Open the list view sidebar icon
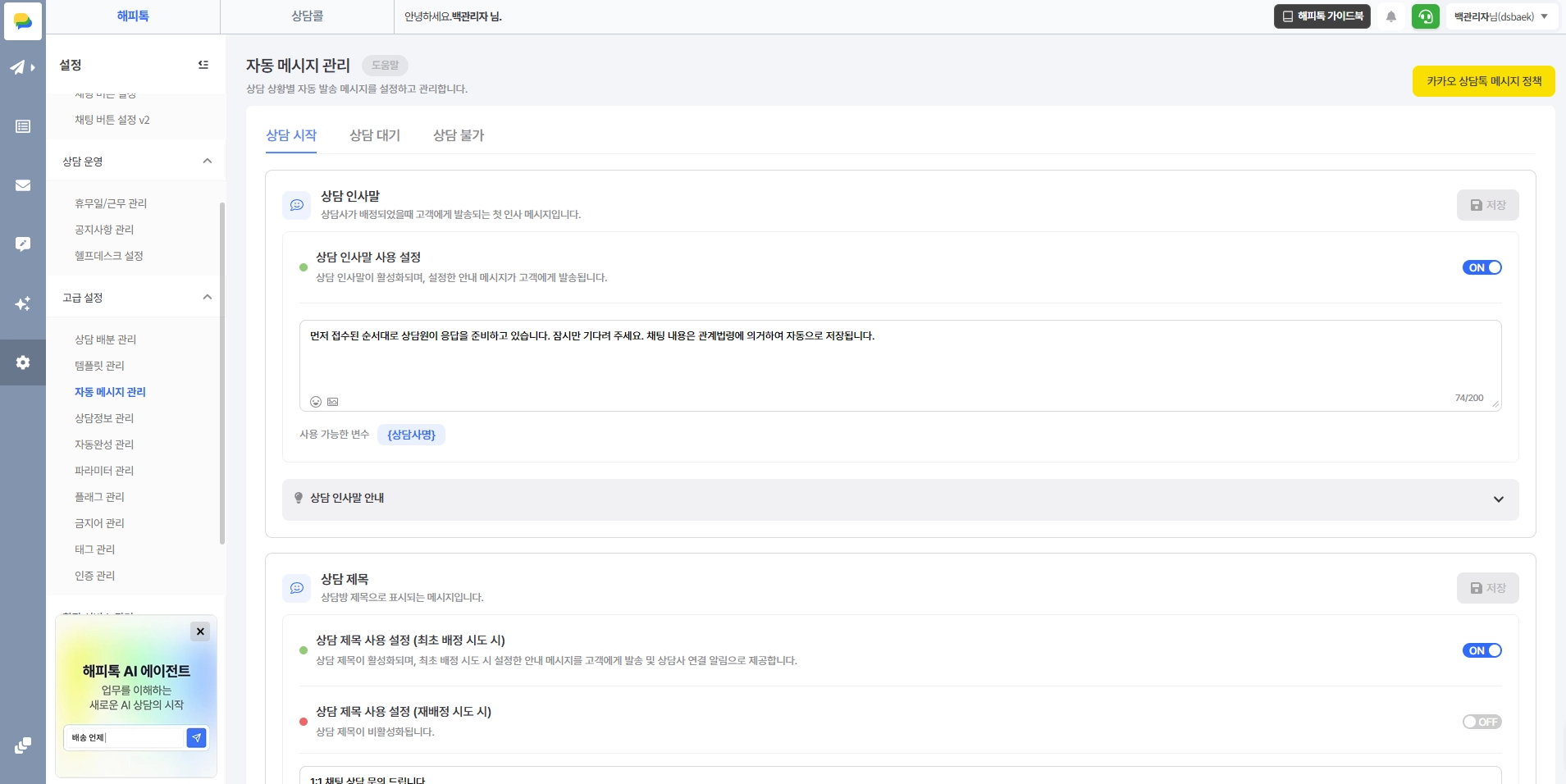The image size is (1566, 784). (23, 126)
